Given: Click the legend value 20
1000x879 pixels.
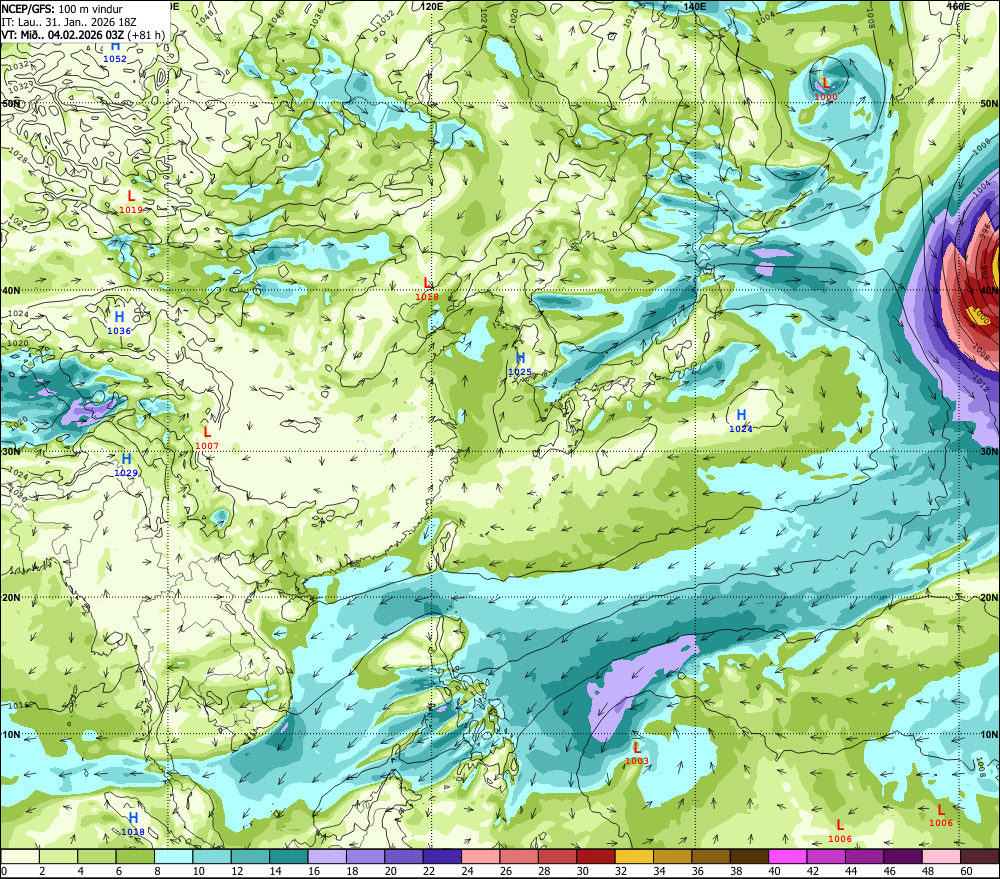Looking at the screenshot, I should (x=390, y=871).
